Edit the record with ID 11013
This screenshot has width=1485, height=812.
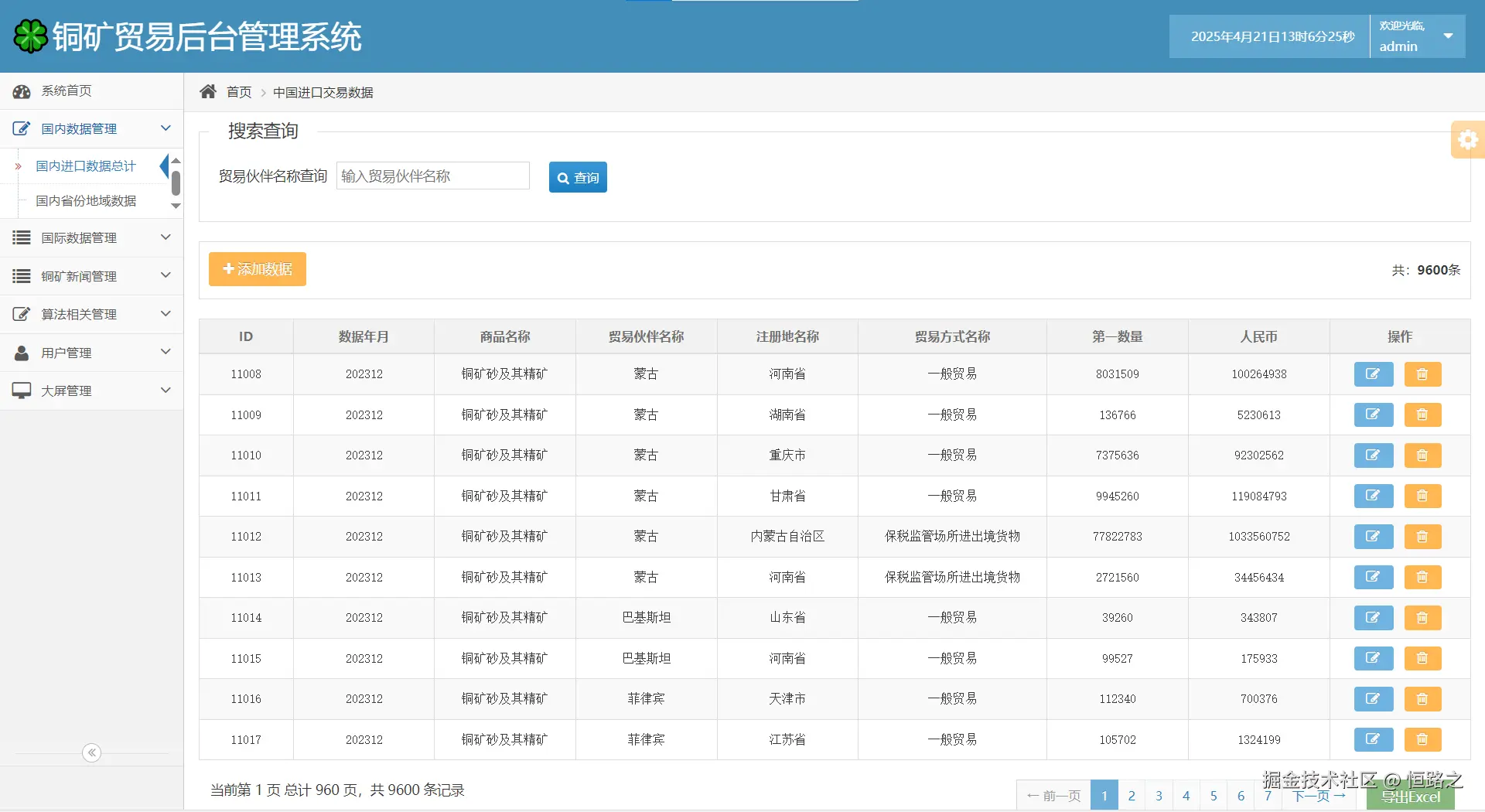[x=1373, y=577]
